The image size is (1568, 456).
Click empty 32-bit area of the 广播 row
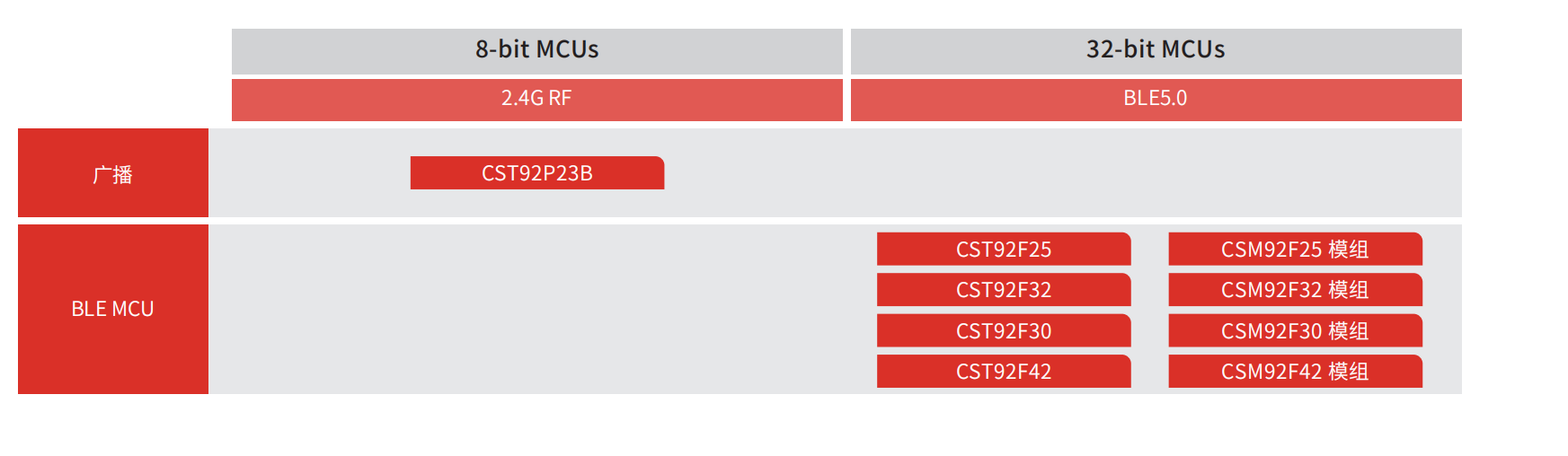pyautogui.click(x=1156, y=173)
